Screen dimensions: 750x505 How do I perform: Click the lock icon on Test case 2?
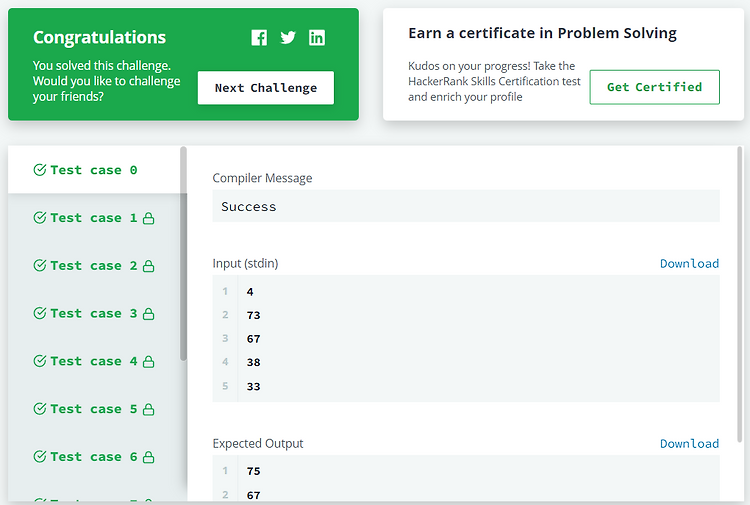pyautogui.click(x=149, y=266)
